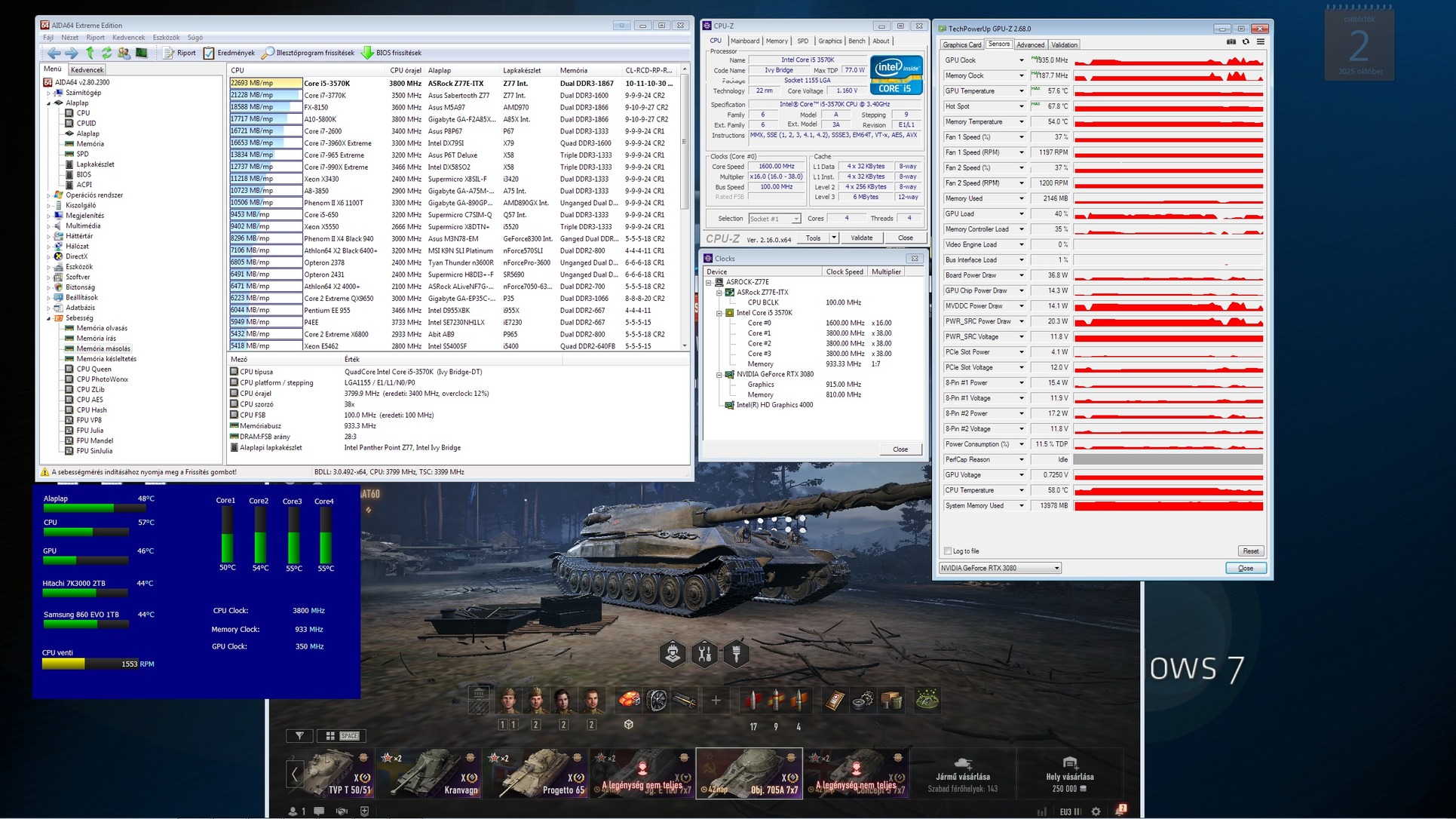
Task: Click the AIDA64 refresh arrows icon
Action: (x=106, y=53)
